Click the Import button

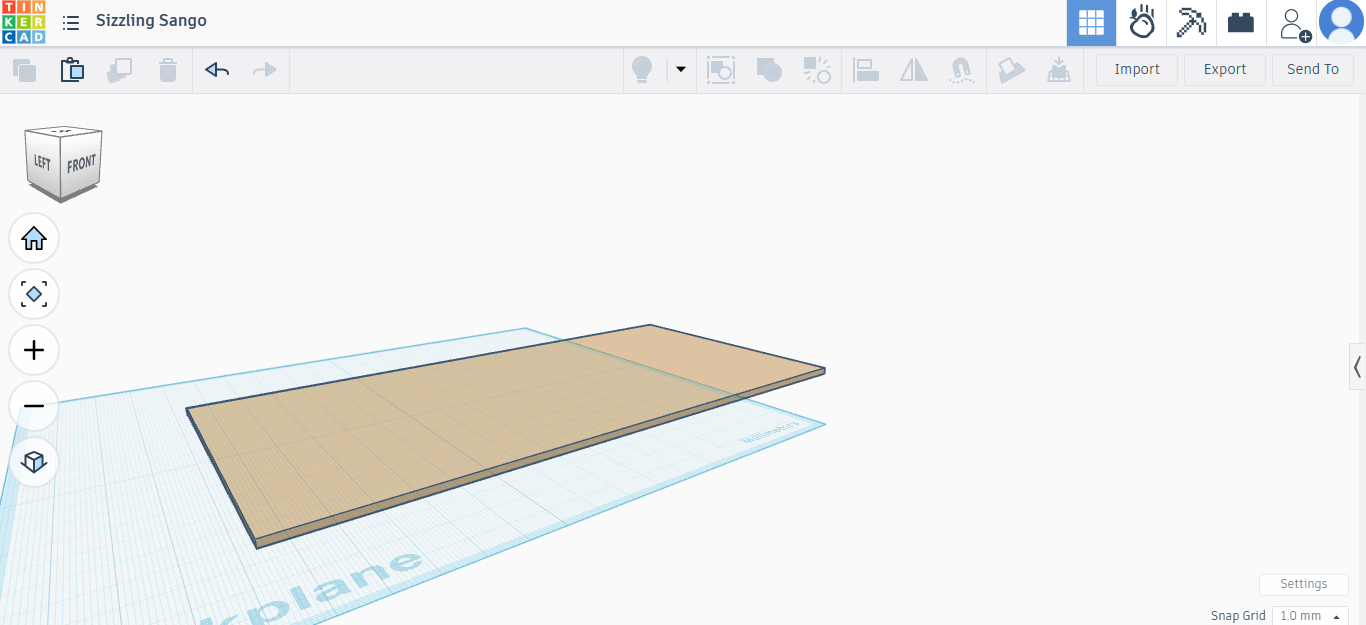[x=1137, y=69]
